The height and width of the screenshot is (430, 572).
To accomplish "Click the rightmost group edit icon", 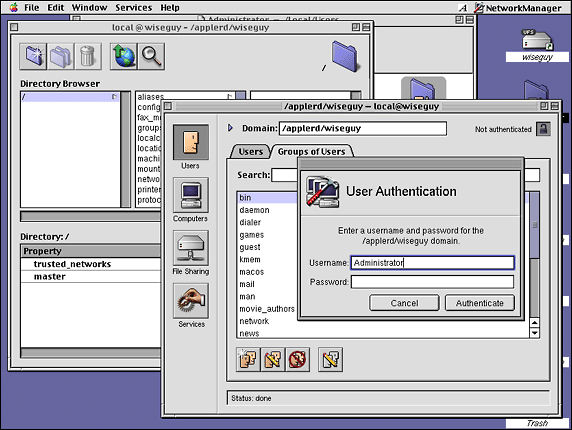I will pos(331,359).
